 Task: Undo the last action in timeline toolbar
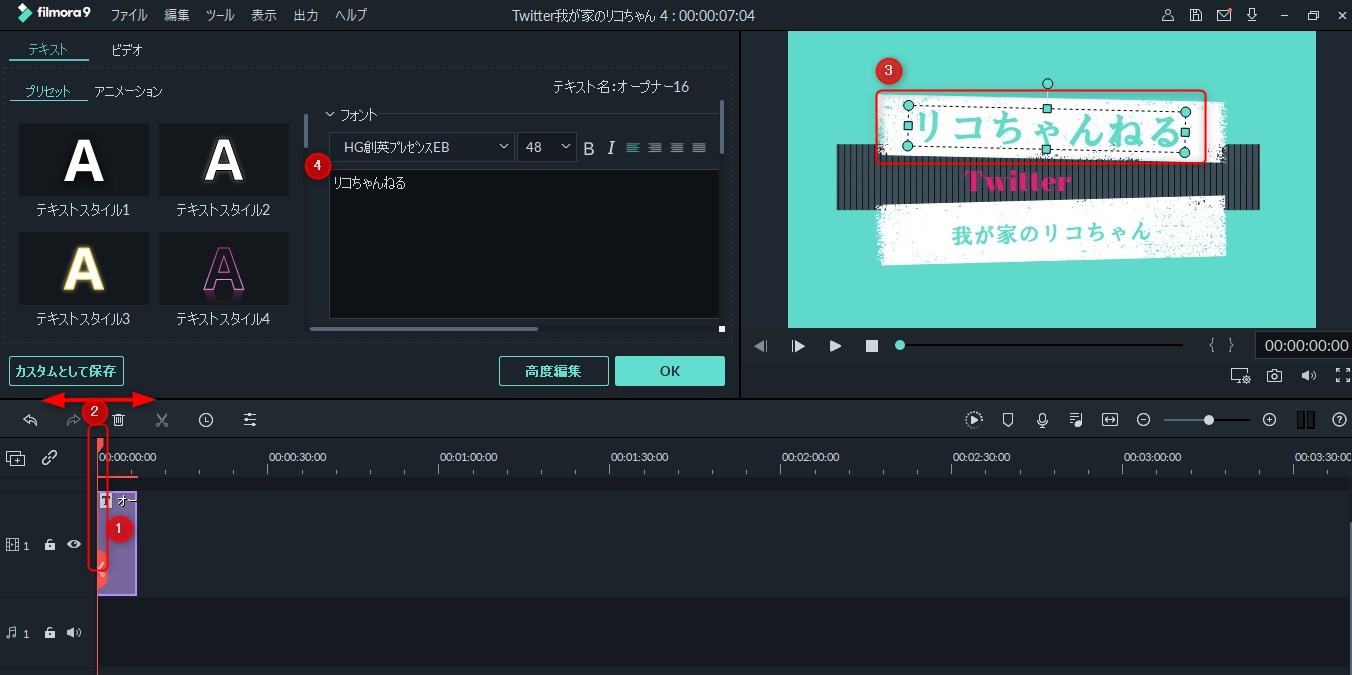pyautogui.click(x=30, y=420)
